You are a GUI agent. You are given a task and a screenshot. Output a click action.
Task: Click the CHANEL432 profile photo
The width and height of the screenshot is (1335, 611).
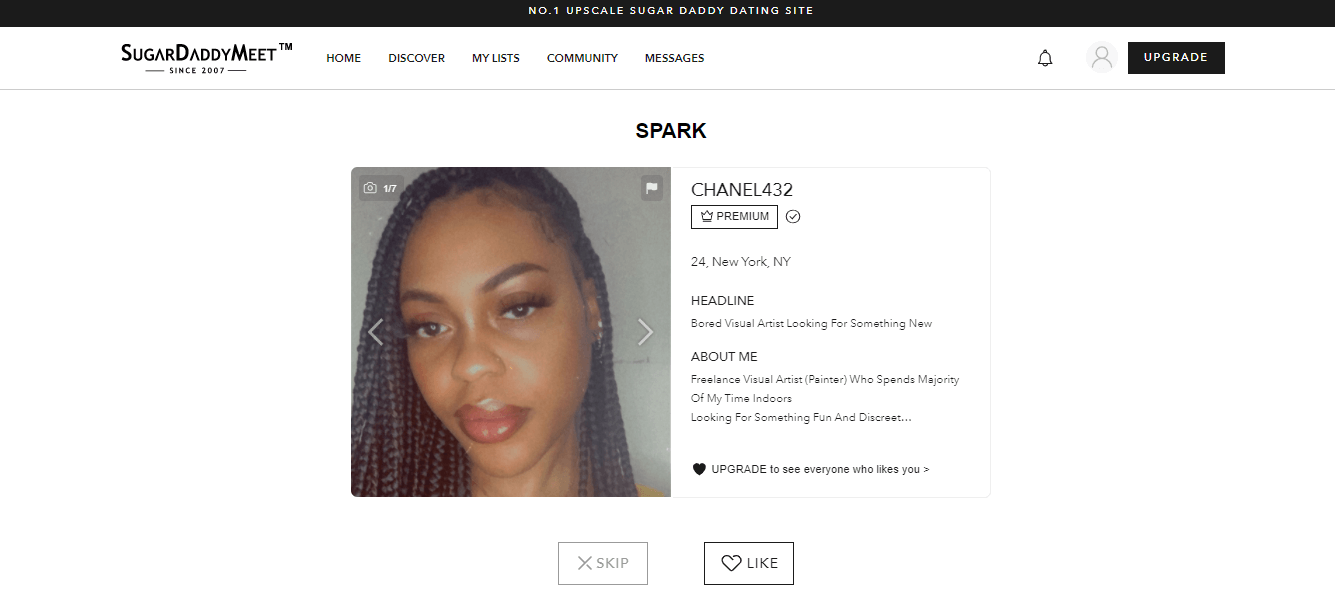(x=511, y=332)
